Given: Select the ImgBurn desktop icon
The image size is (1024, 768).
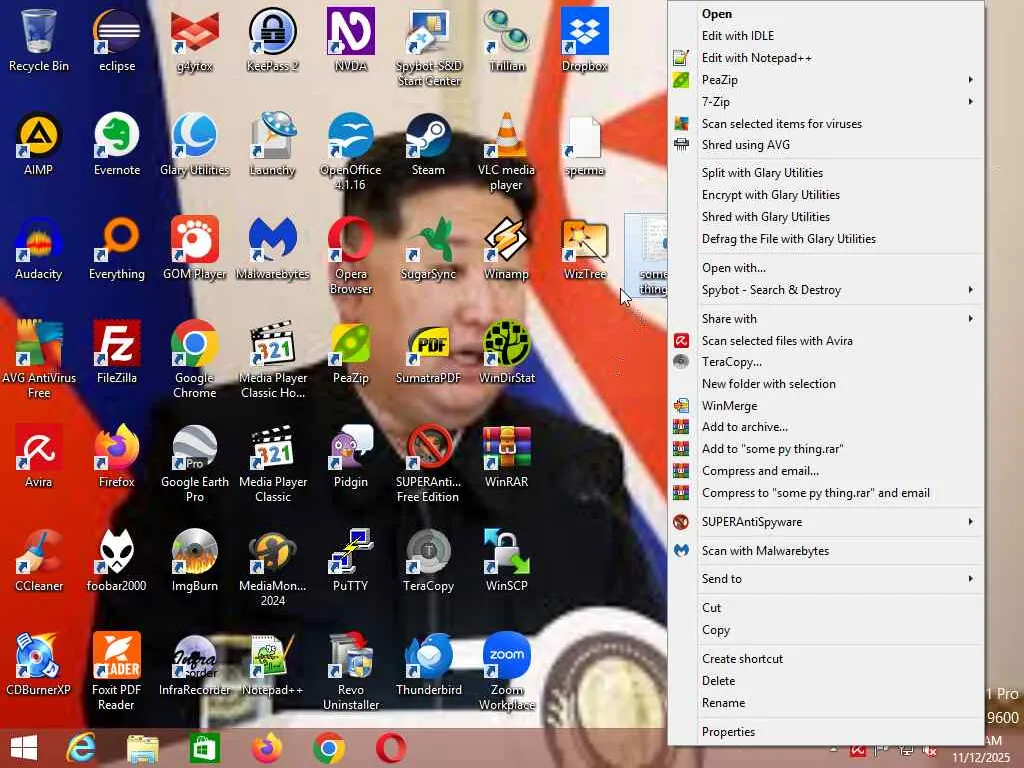Looking at the screenshot, I should (x=195, y=560).
